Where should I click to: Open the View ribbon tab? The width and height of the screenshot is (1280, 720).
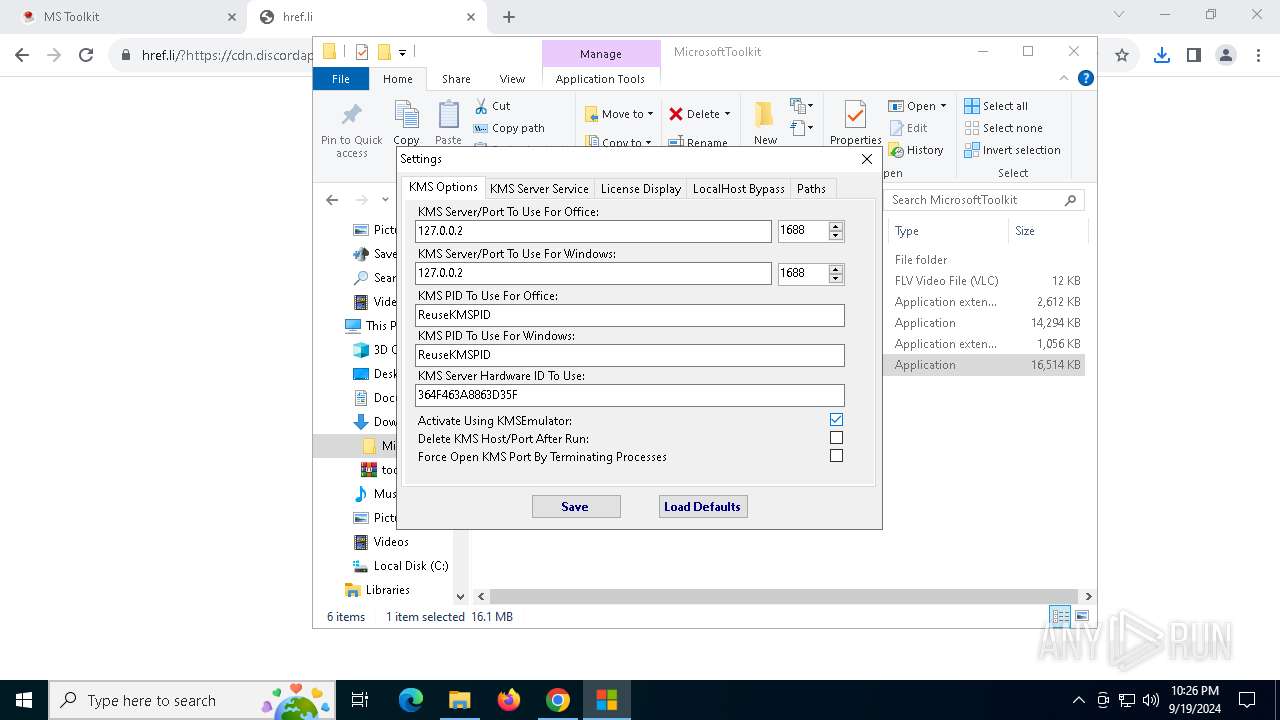pyautogui.click(x=512, y=79)
